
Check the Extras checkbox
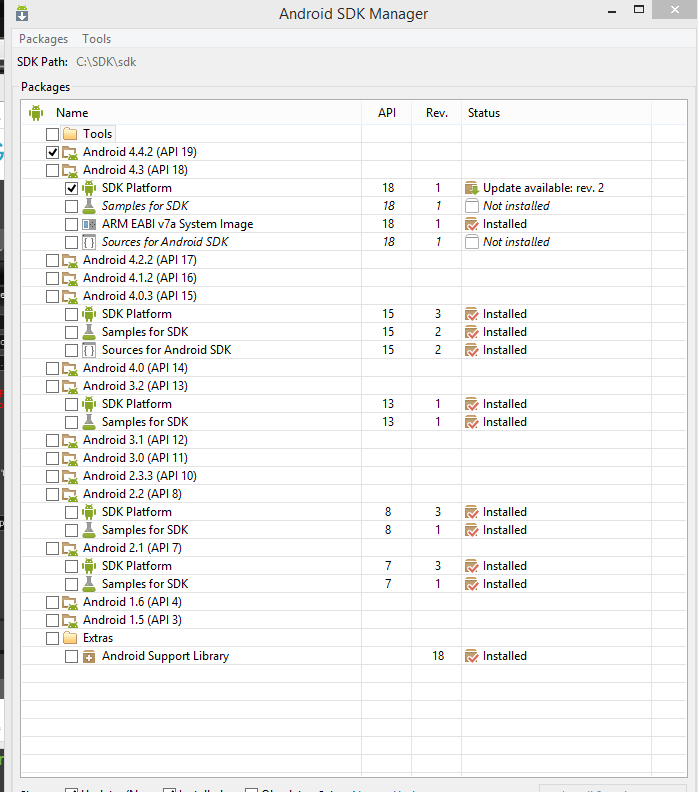pyautogui.click(x=53, y=638)
